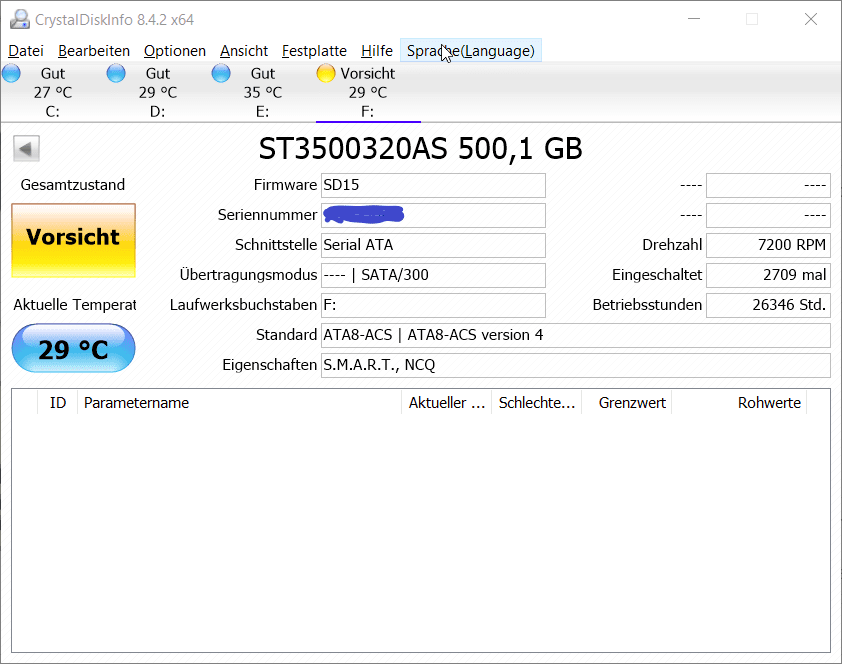Select drive C: tab showing 27 °C

53,92
